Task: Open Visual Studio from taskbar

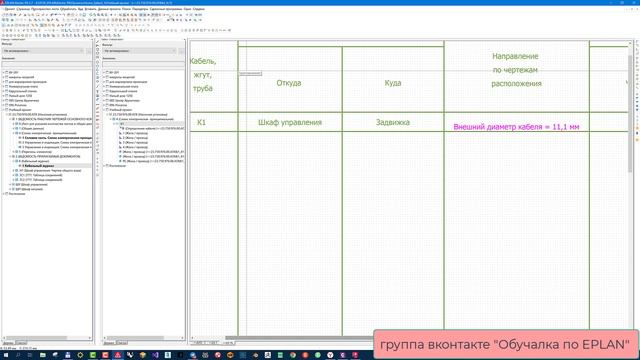Action: point(155,355)
